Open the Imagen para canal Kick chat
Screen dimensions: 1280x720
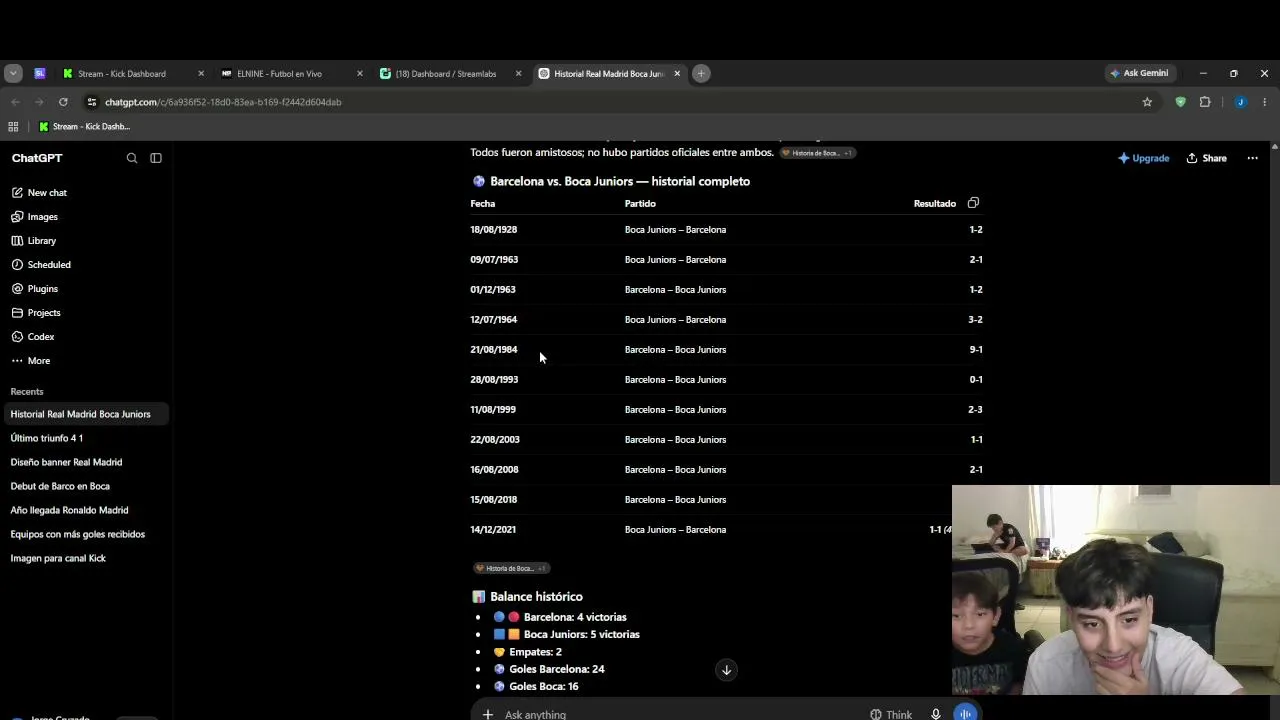coord(85,558)
